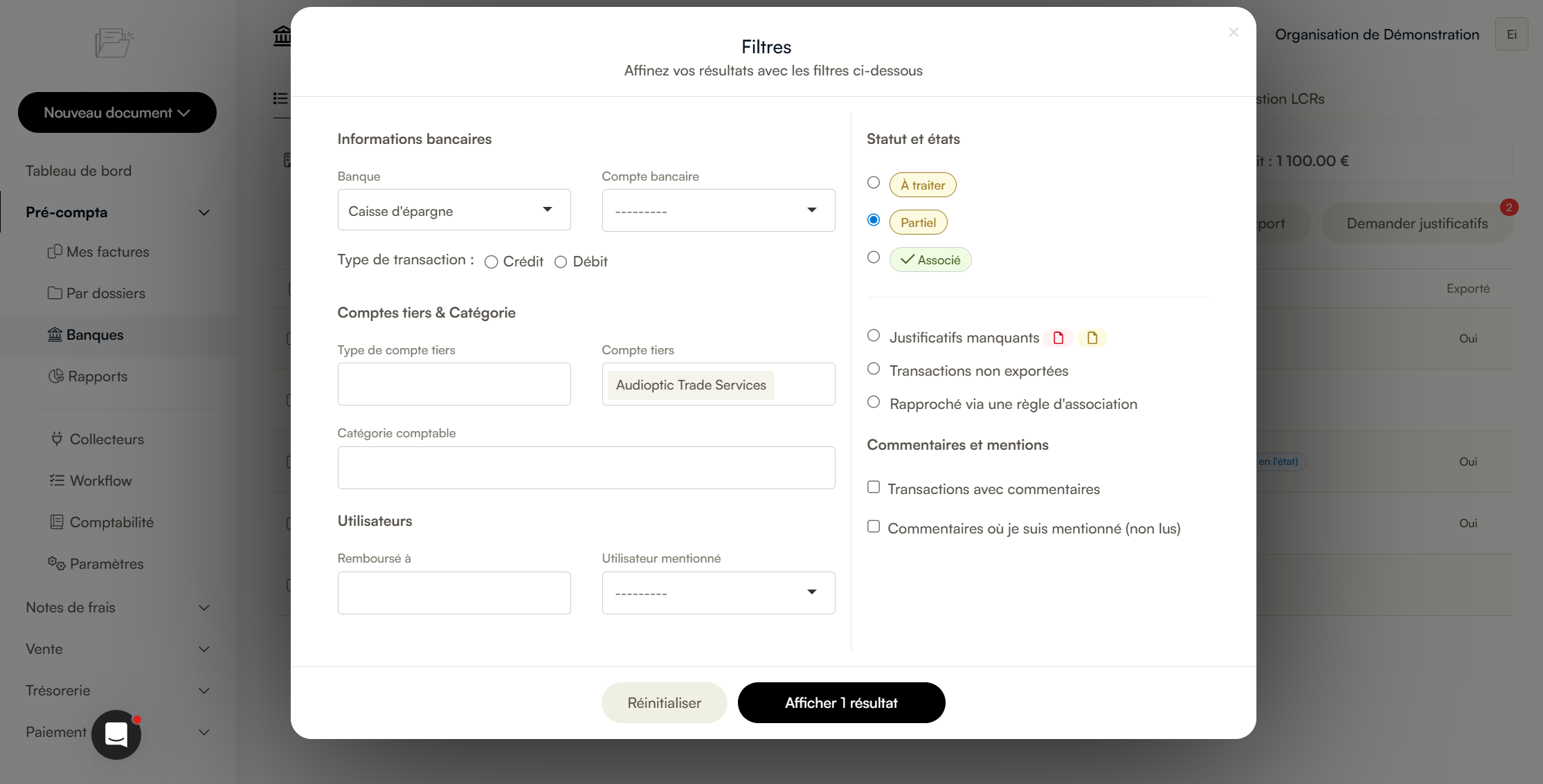1543x784 pixels.
Task: Click the Catégorie comptable field
Action: (586, 468)
